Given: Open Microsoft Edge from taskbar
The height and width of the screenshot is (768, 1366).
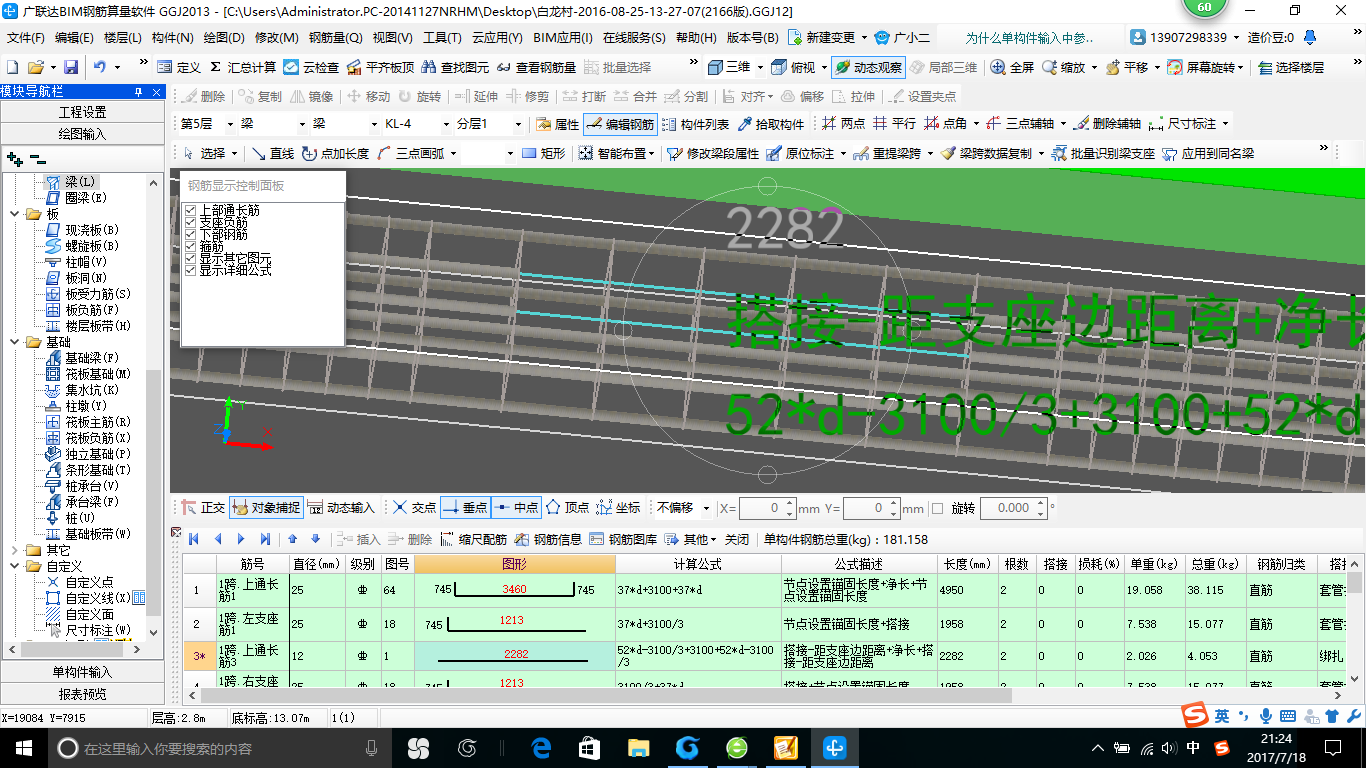Looking at the screenshot, I should tap(542, 747).
